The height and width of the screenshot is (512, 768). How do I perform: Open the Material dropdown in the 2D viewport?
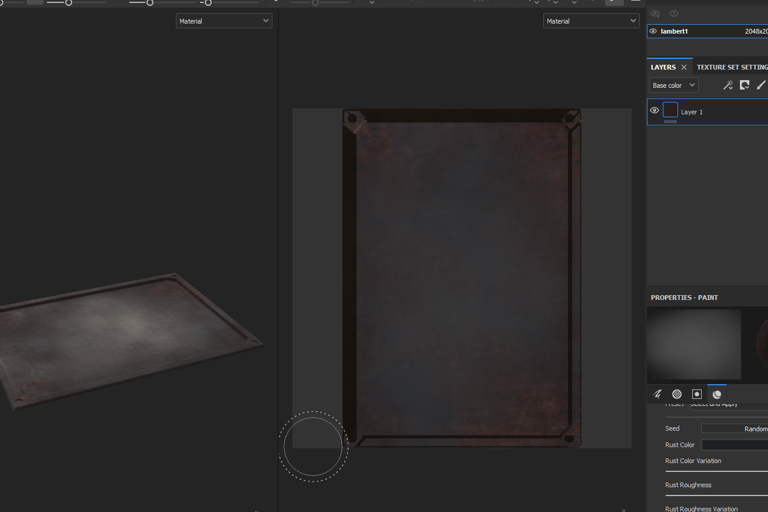(591, 21)
